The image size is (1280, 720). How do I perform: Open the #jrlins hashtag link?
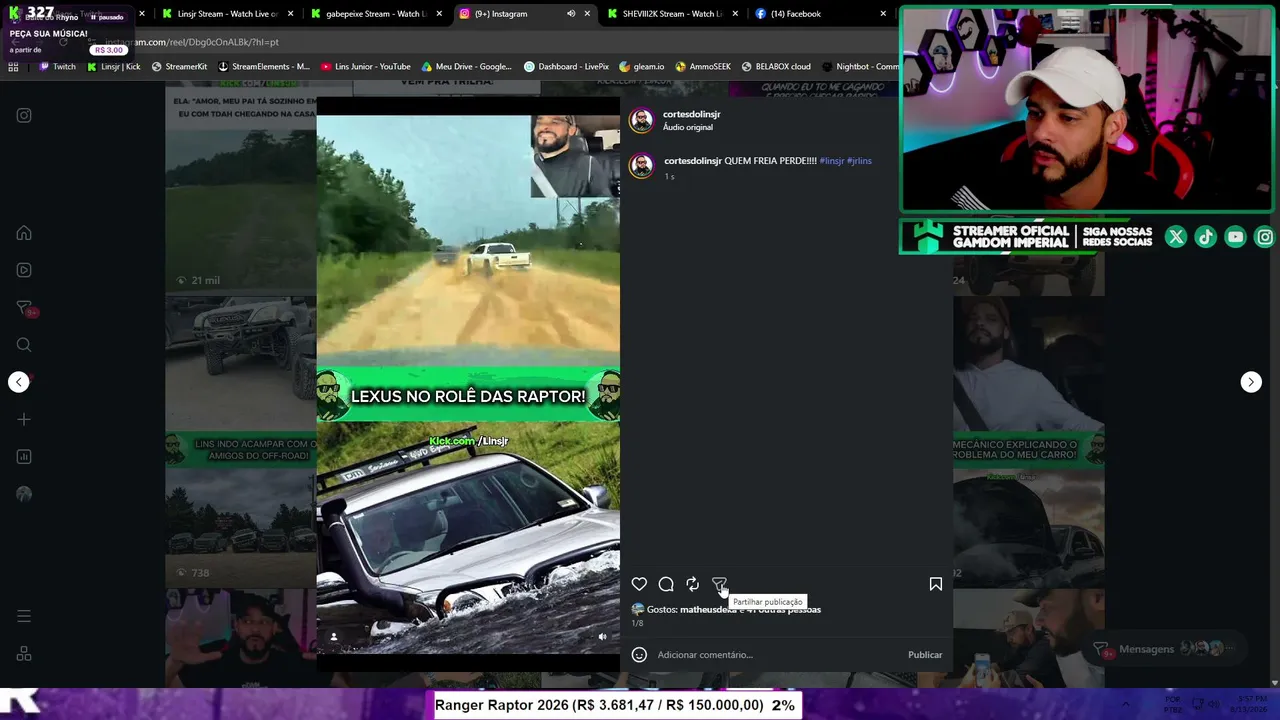click(x=859, y=161)
